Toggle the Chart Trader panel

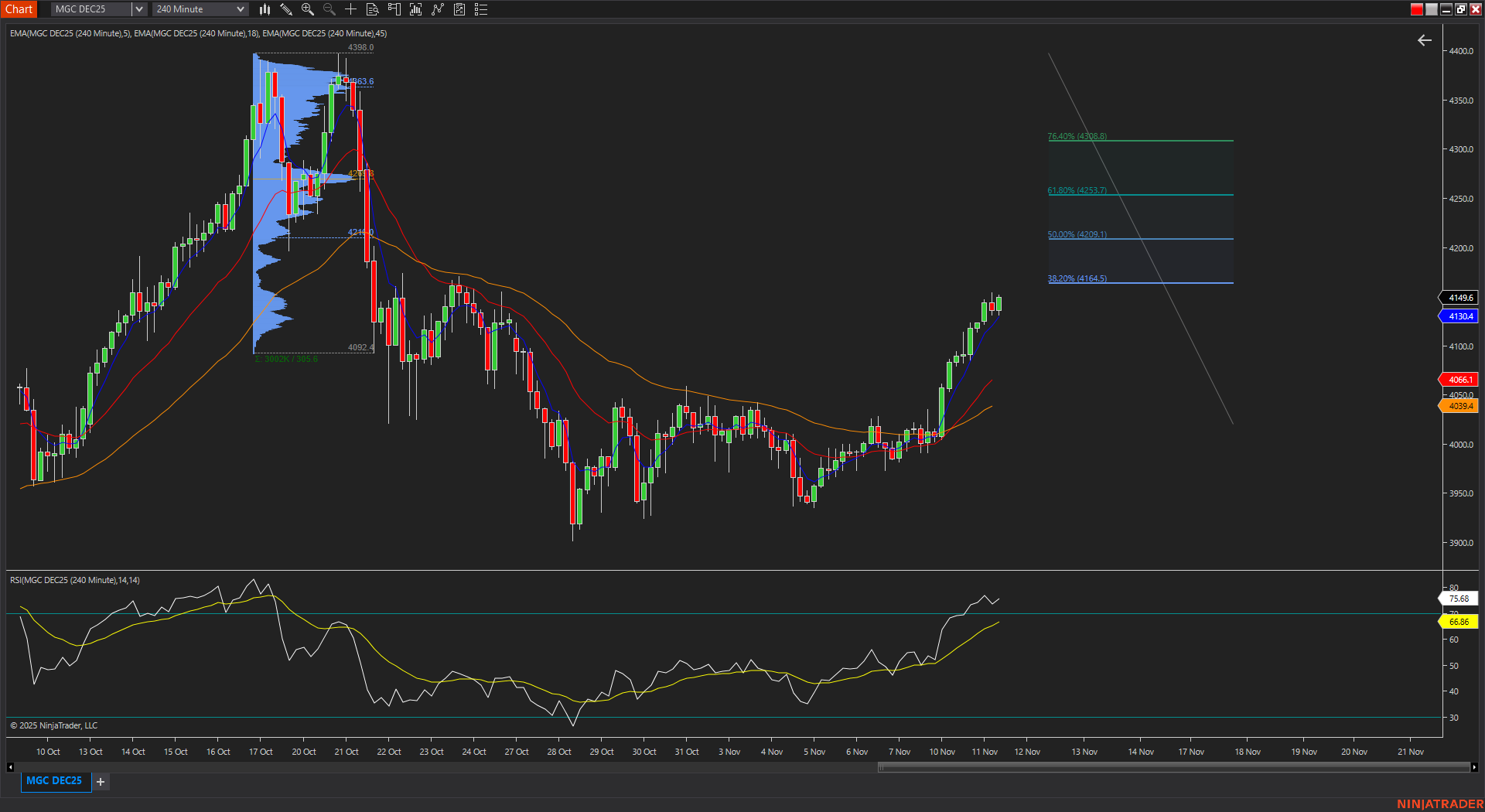(394, 9)
